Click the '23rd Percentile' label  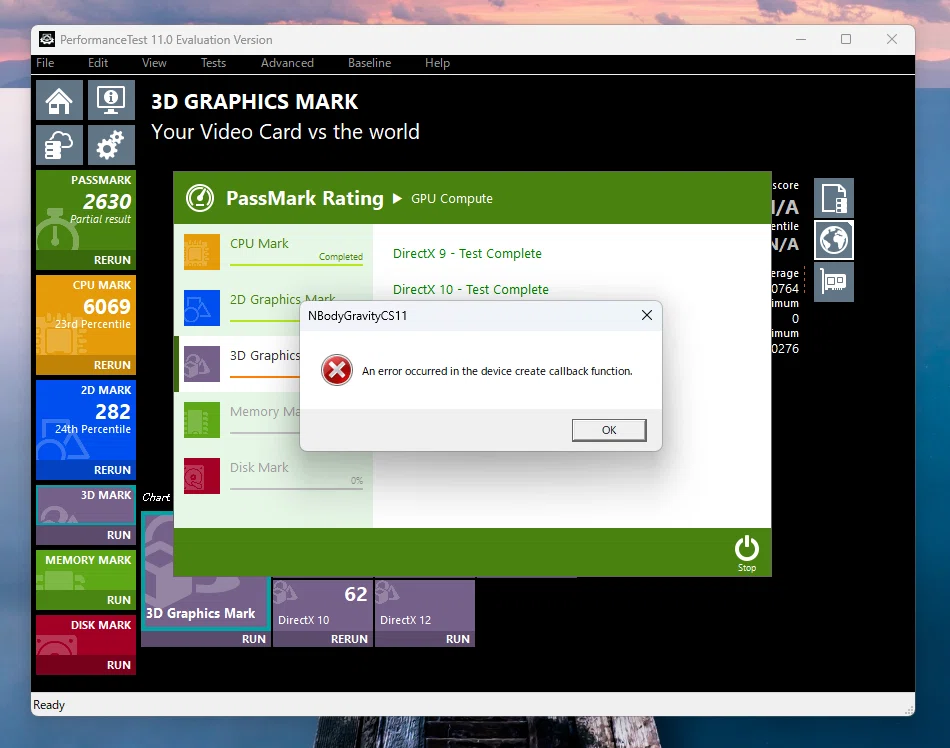tap(93, 324)
